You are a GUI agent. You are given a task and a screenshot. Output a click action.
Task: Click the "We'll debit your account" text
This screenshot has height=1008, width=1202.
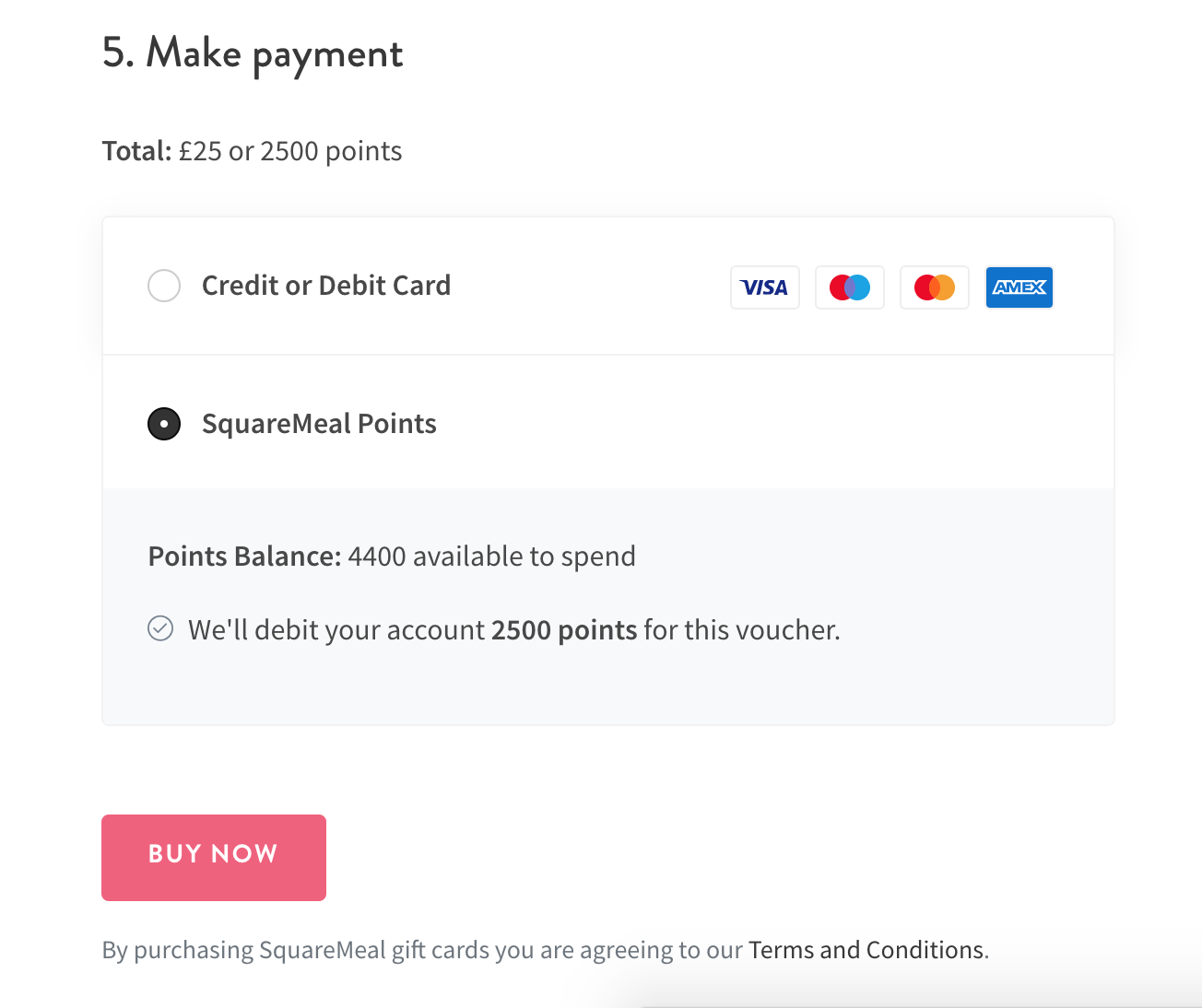coord(336,630)
